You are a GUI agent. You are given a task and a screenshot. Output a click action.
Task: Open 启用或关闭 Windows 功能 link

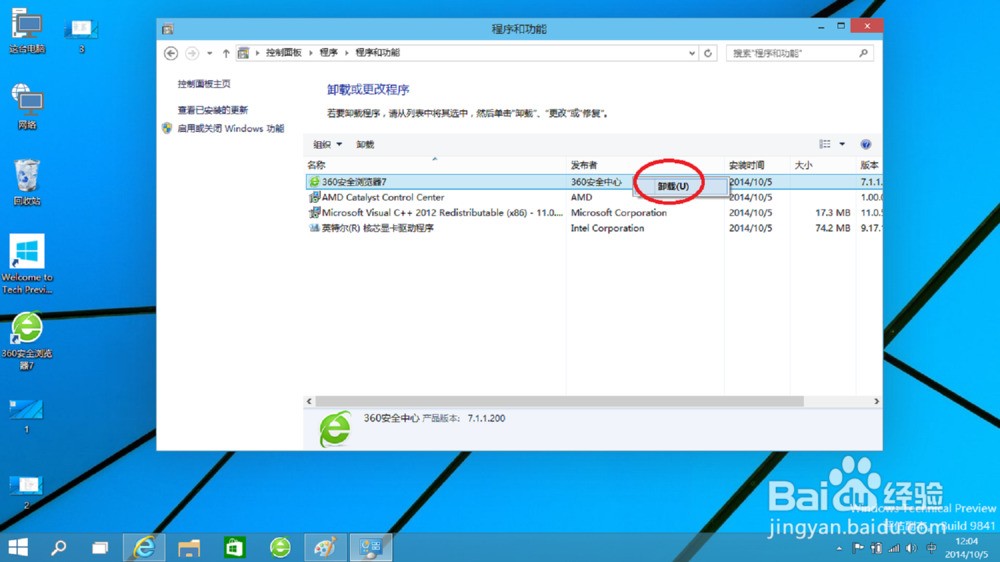[231, 128]
